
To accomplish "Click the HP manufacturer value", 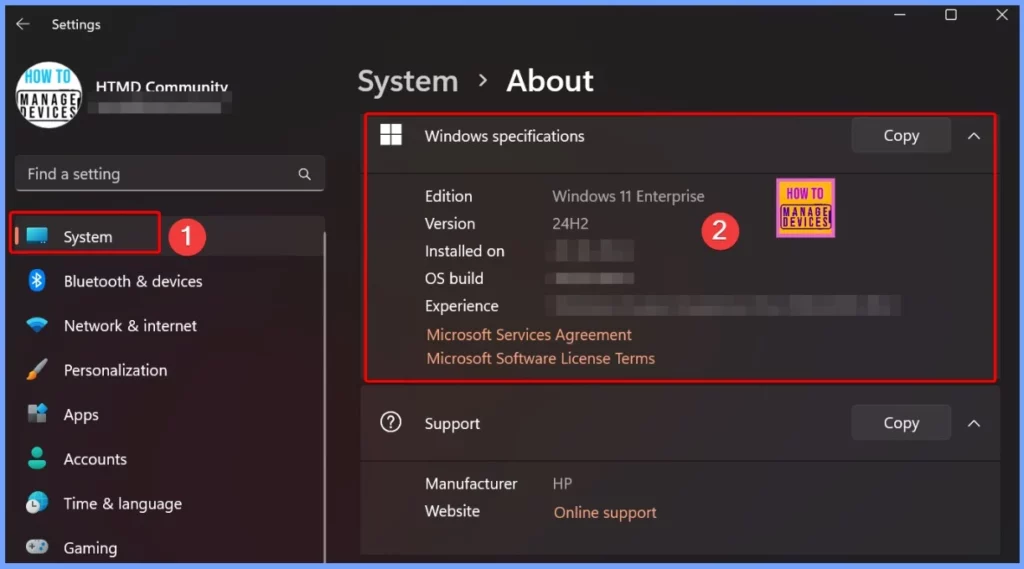I will (562, 484).
